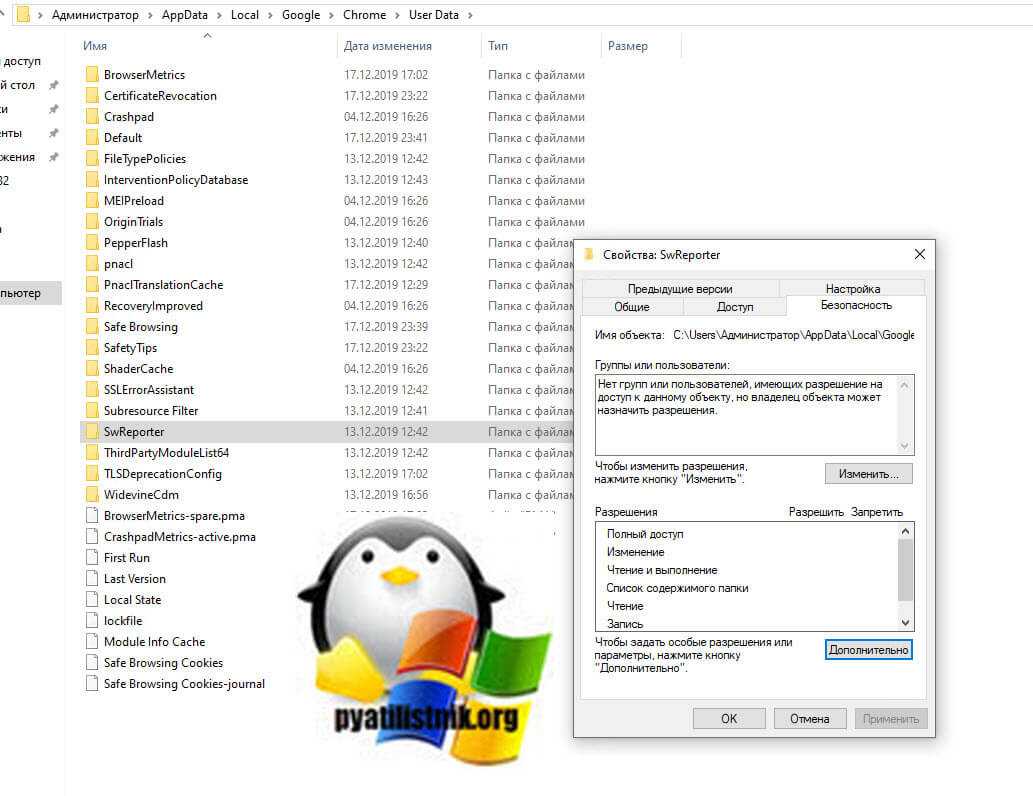Click the First Run file icon

92,558
